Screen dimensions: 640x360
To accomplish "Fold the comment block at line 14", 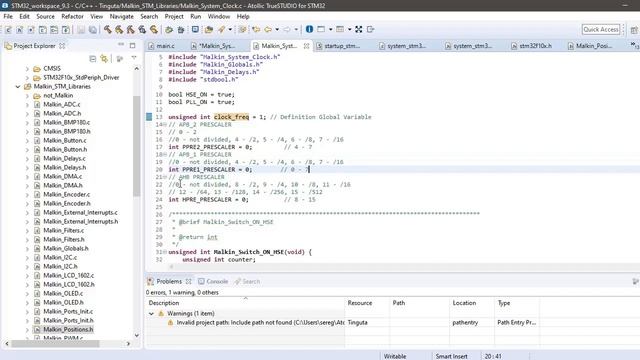I will click(165, 124).
